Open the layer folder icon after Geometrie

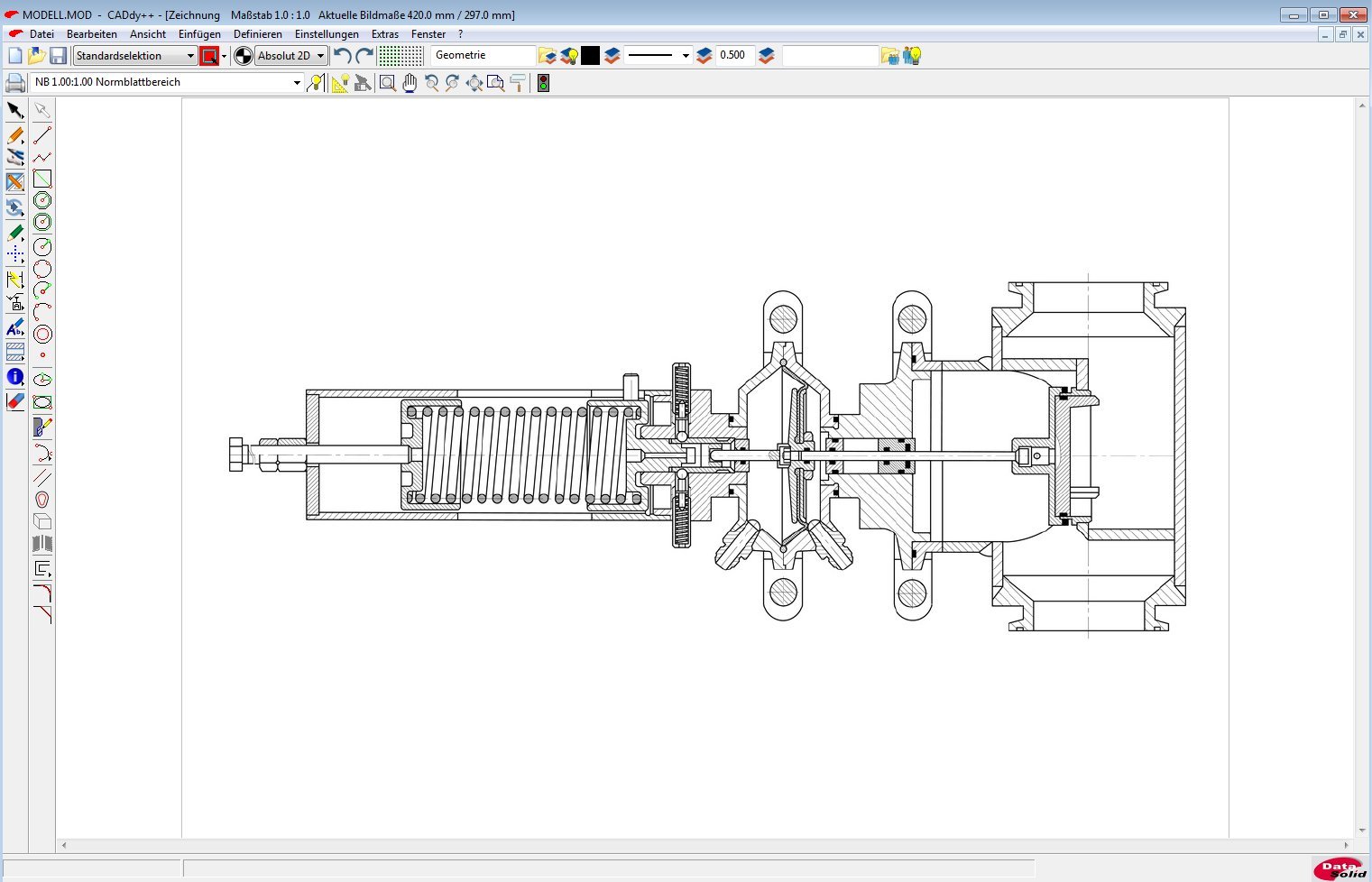pos(548,56)
